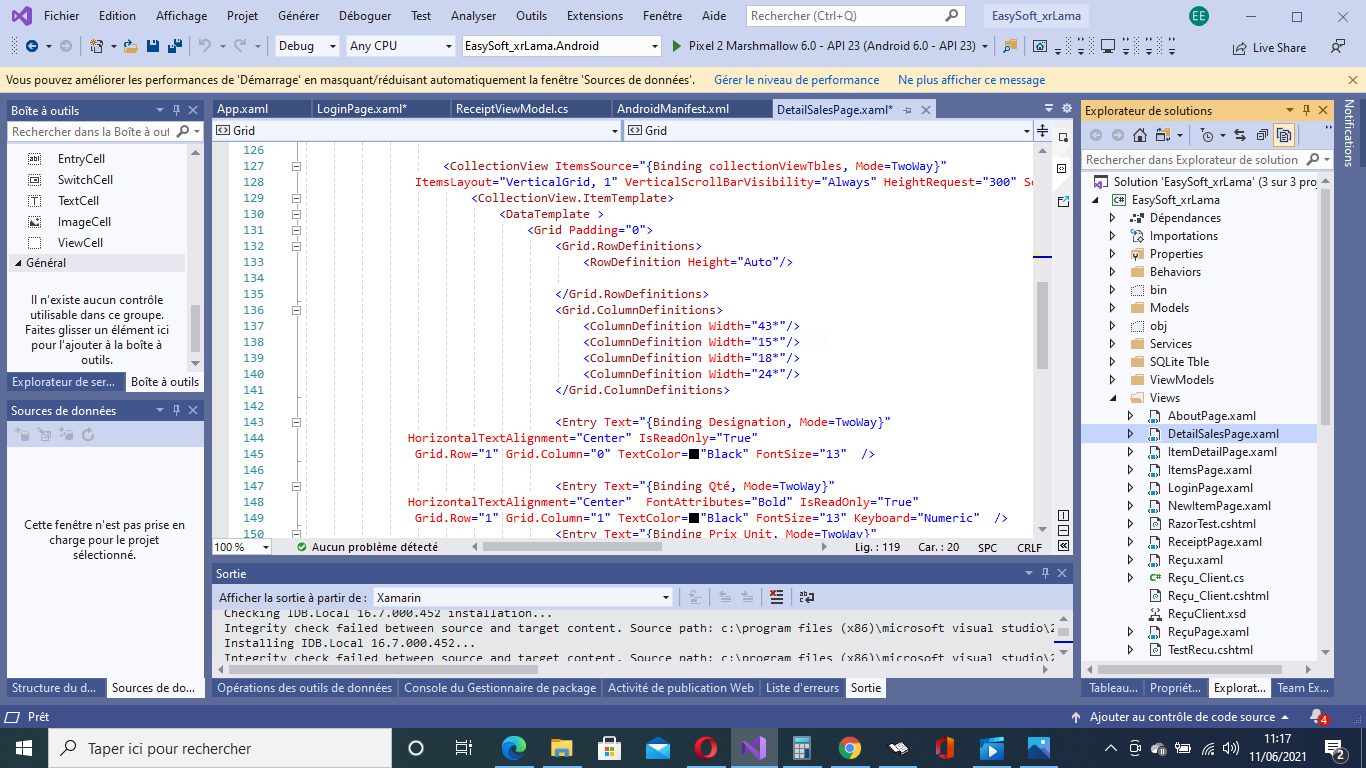Click the Home icon in Explorateur de solutions
The height and width of the screenshot is (768, 1366).
pyautogui.click(x=1140, y=135)
